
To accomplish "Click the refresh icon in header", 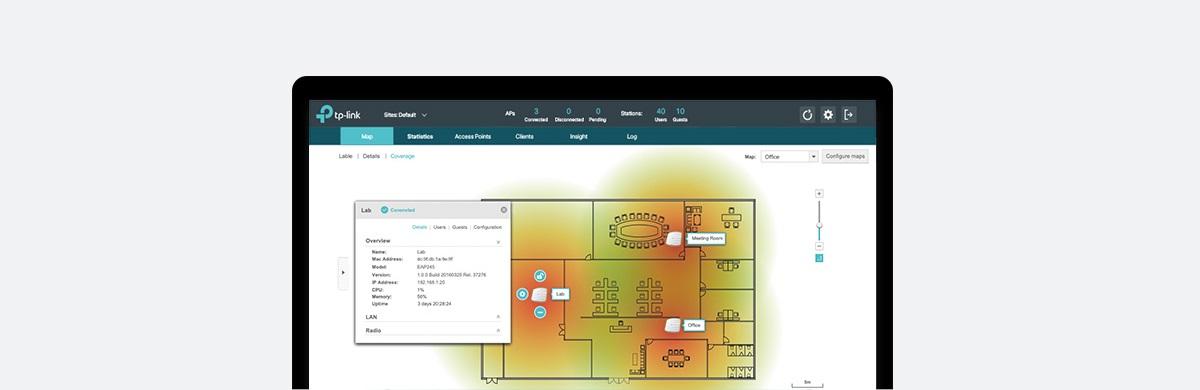I will tap(808, 115).
